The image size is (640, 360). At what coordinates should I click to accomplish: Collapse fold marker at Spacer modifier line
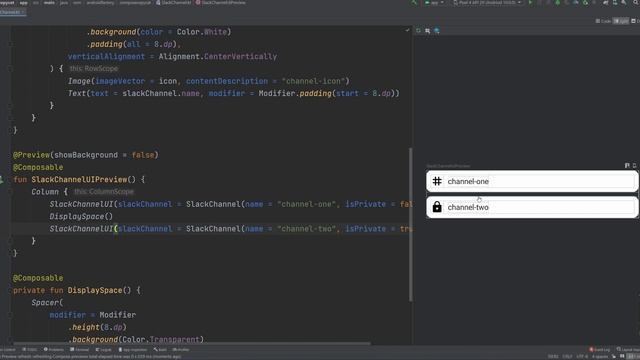11,315
